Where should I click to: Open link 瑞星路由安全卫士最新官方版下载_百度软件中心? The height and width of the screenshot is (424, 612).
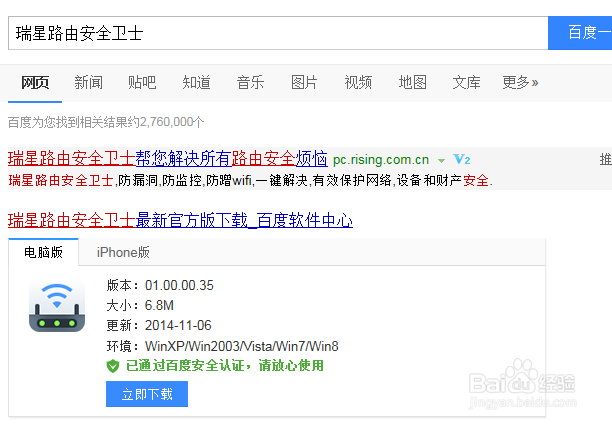click(180, 221)
